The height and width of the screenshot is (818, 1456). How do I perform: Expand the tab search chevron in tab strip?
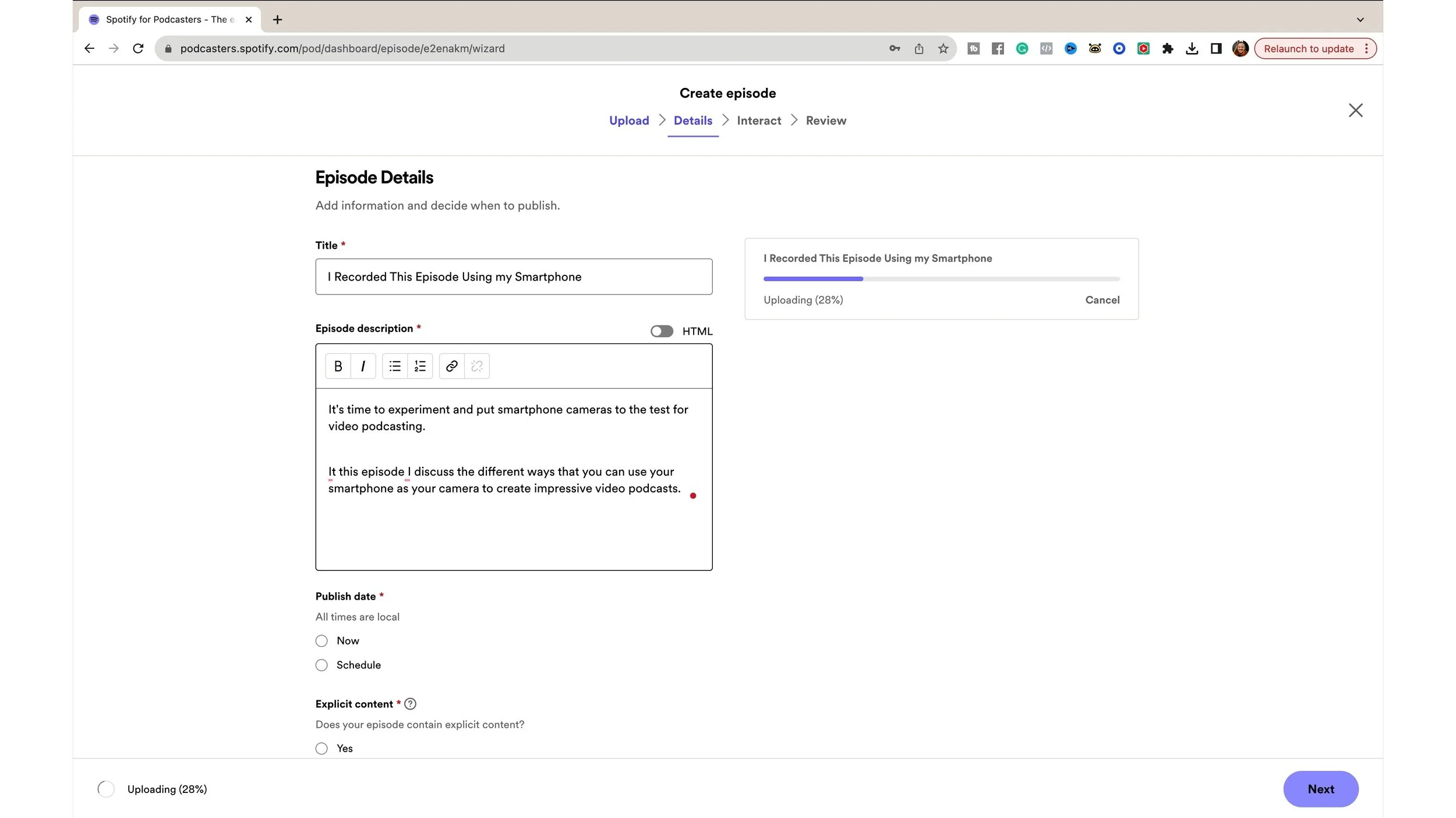pyautogui.click(x=1360, y=19)
